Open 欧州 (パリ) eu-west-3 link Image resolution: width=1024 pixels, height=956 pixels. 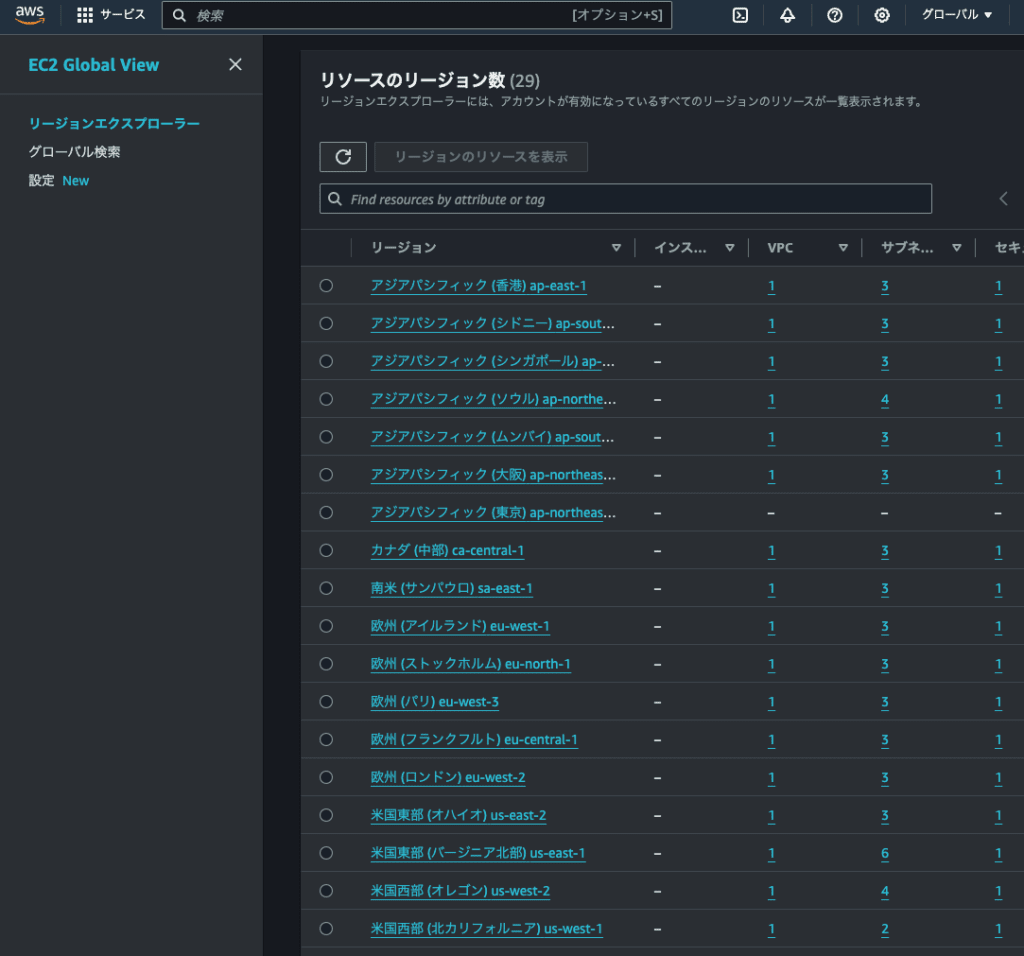435,701
